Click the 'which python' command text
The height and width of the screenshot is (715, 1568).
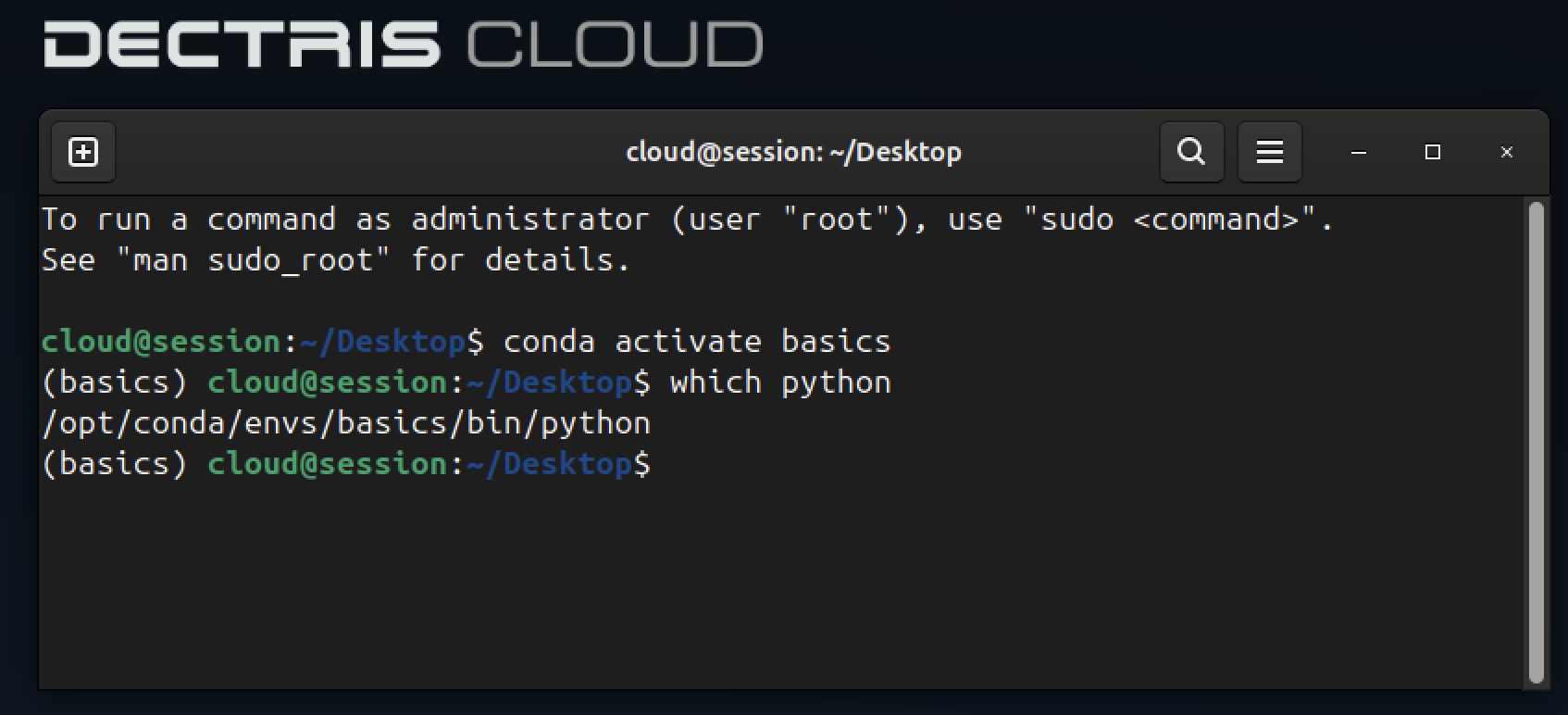click(779, 383)
